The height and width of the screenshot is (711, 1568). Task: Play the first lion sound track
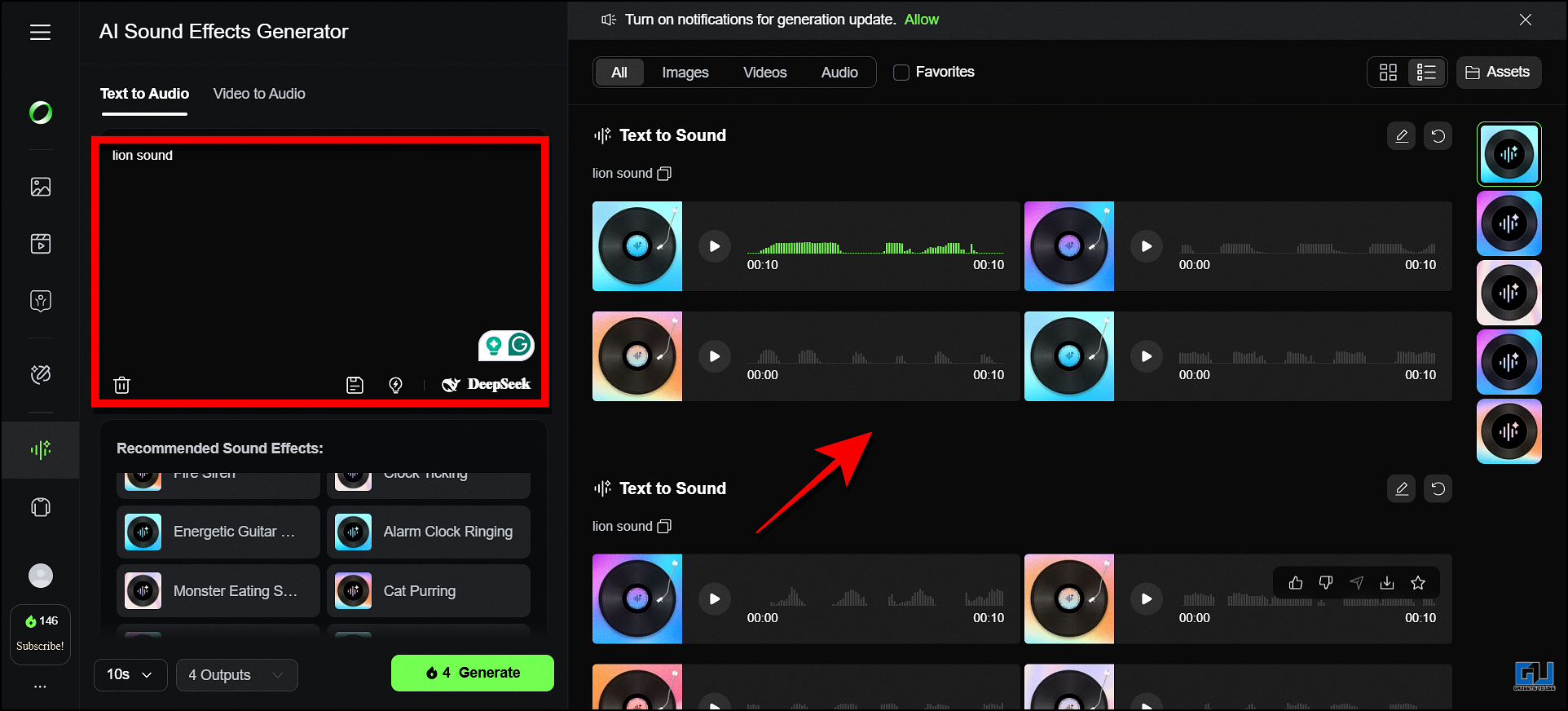tap(714, 246)
